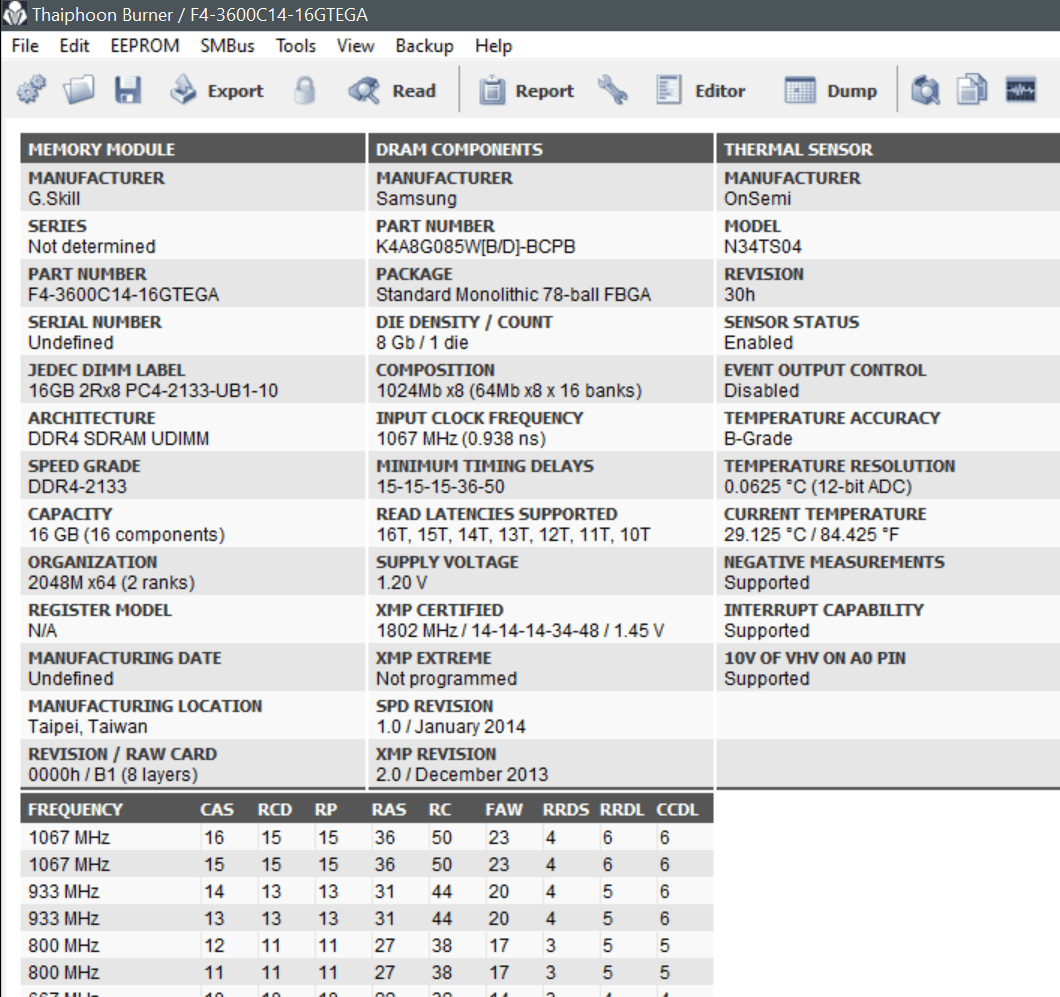Click the CAS column header
The image size is (1060, 997).
tap(217, 809)
